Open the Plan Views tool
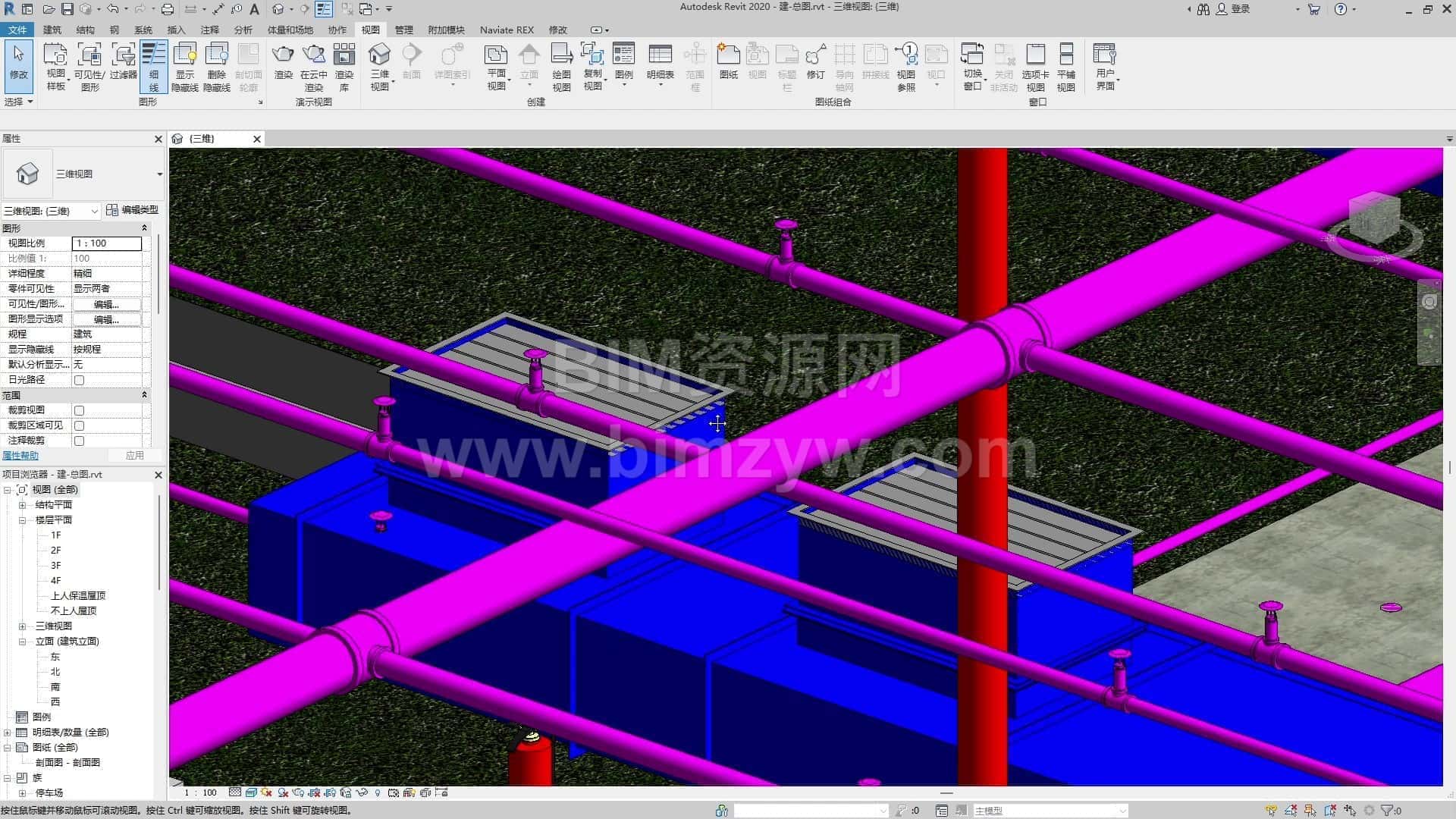Viewport: 1456px width, 819px height. 496,67
